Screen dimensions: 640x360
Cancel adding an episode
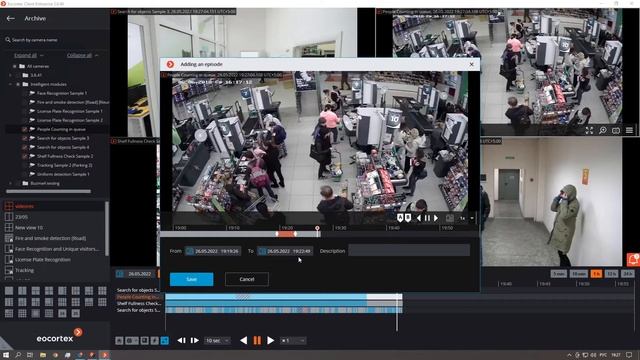pos(247,279)
